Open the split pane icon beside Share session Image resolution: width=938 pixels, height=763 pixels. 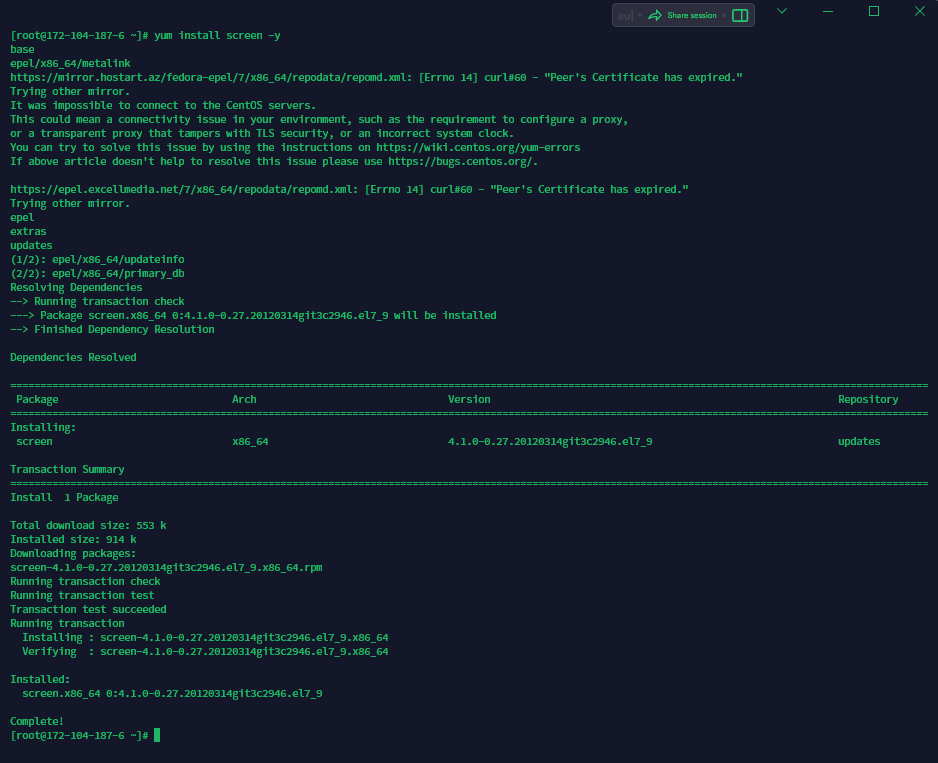point(738,15)
